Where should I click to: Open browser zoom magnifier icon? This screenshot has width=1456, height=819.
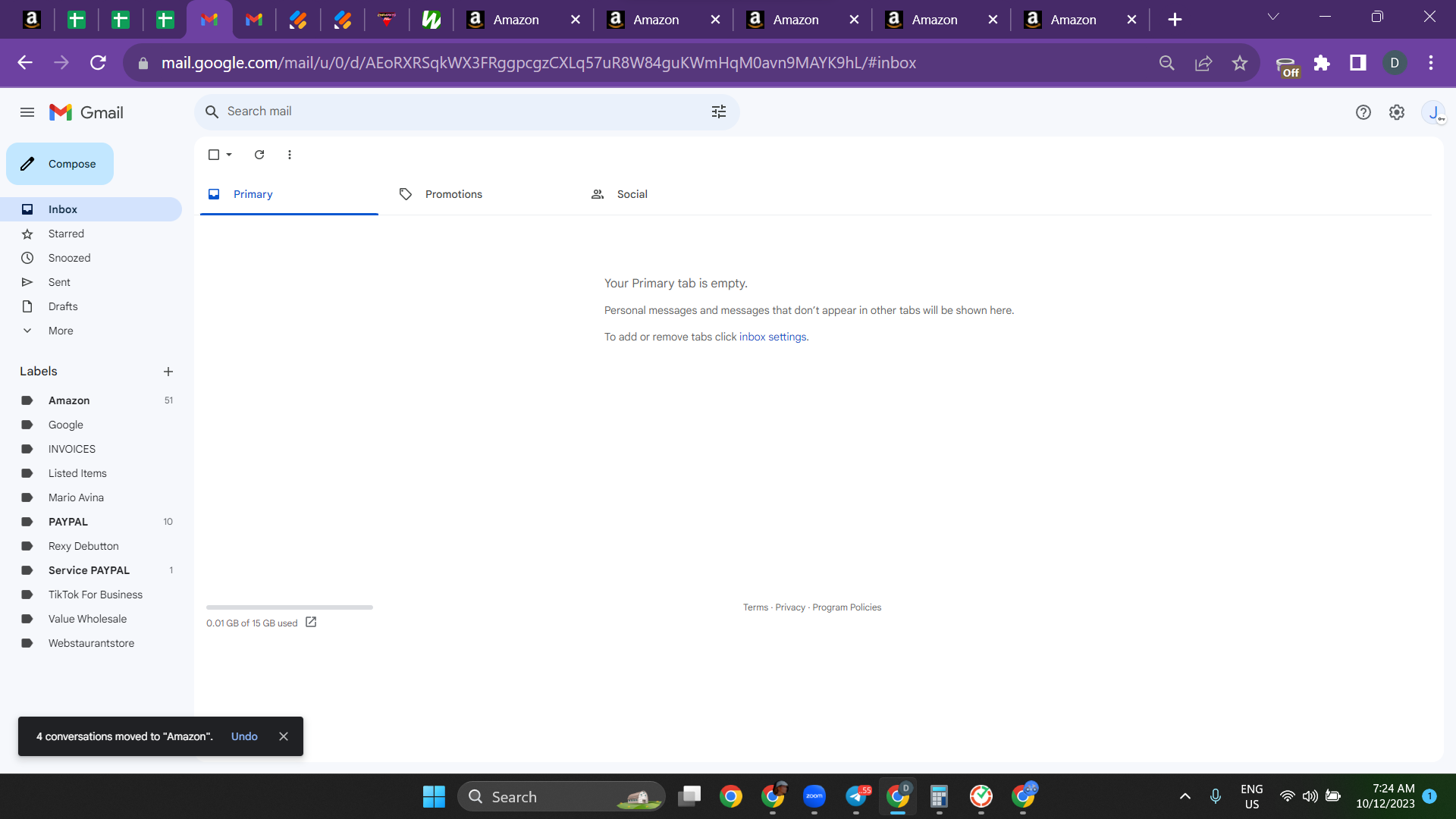click(1167, 63)
